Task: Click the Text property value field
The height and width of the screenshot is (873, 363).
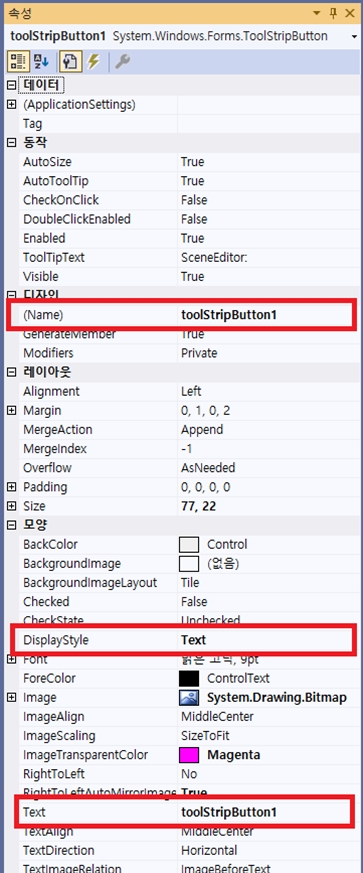Action: [266, 812]
